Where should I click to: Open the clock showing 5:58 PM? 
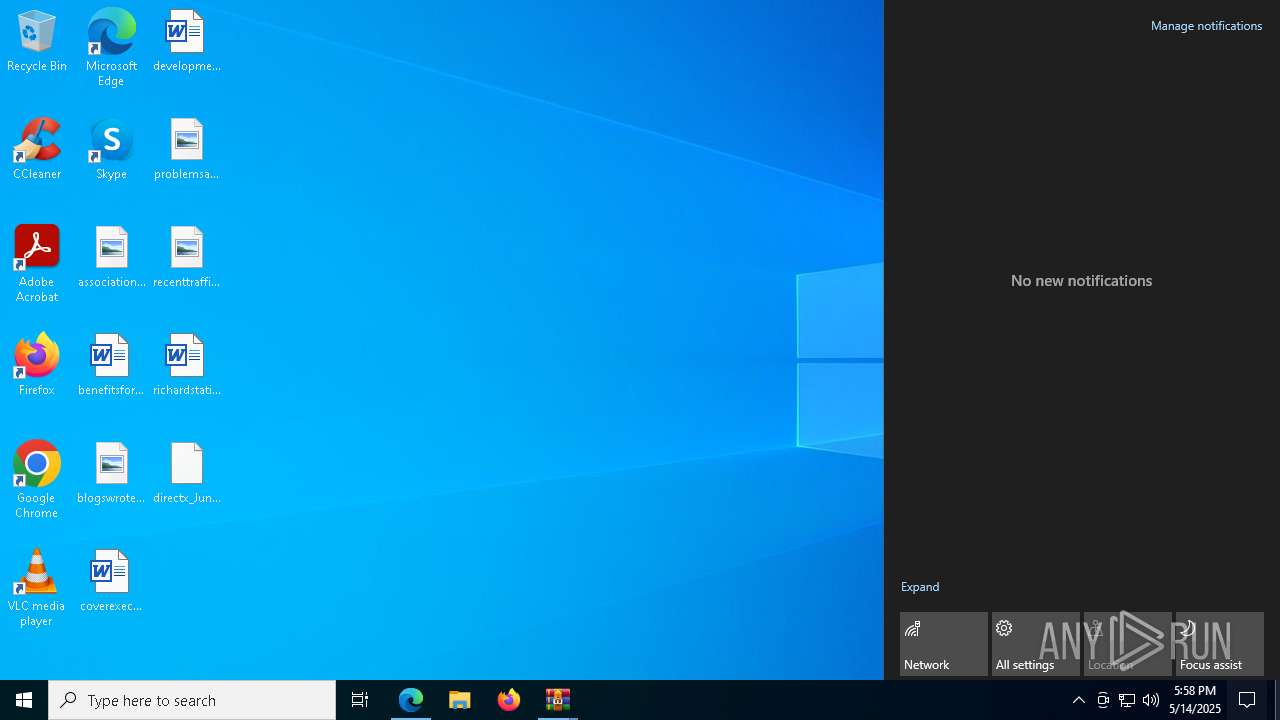[1195, 700]
